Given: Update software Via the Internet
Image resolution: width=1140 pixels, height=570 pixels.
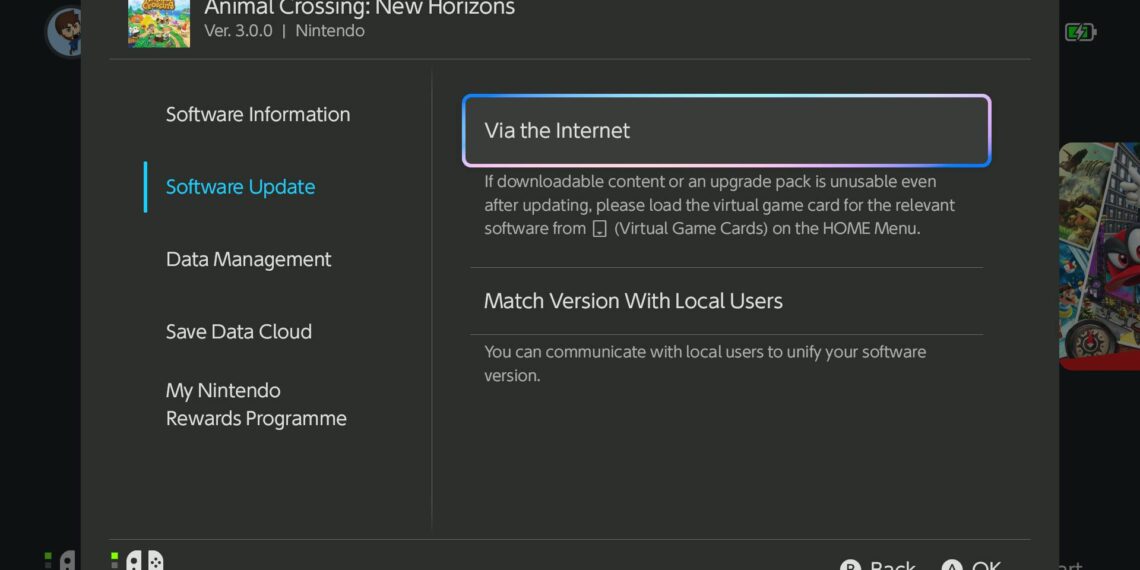Looking at the screenshot, I should (726, 131).
